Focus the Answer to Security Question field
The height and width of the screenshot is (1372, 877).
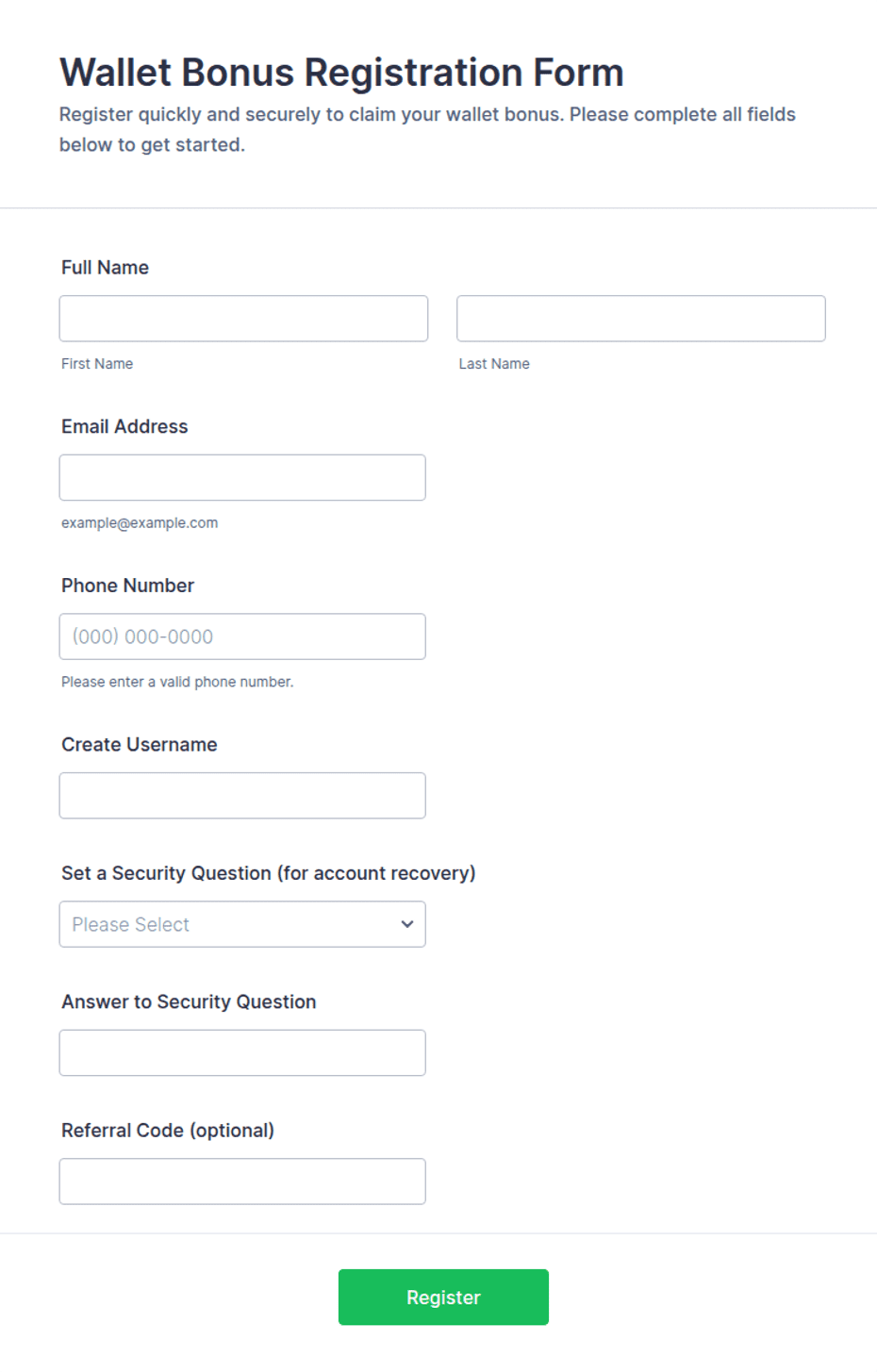click(242, 1052)
